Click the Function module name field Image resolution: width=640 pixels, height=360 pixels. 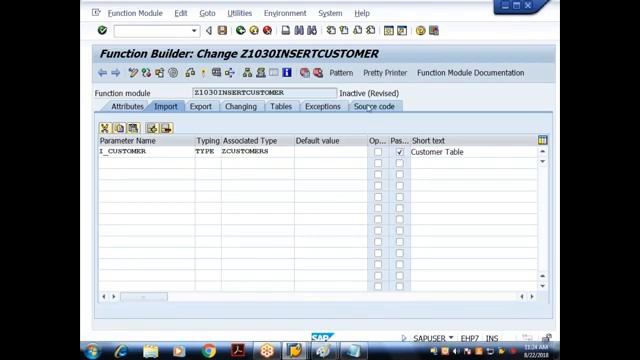click(x=264, y=93)
